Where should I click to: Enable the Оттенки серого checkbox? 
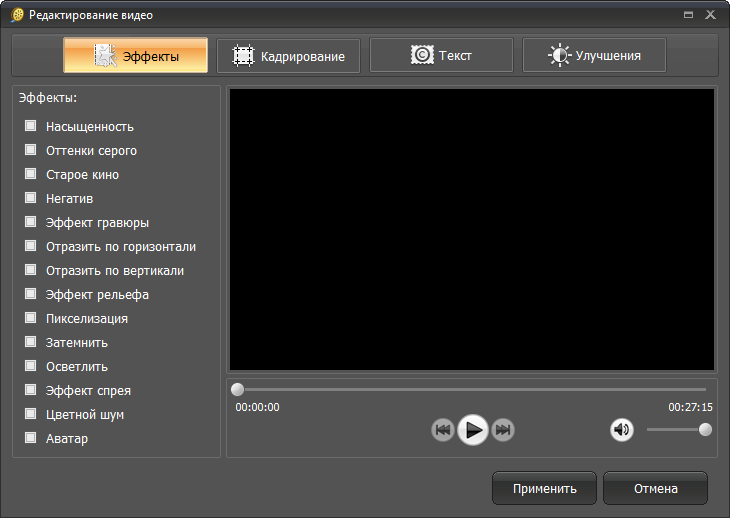tap(31, 150)
